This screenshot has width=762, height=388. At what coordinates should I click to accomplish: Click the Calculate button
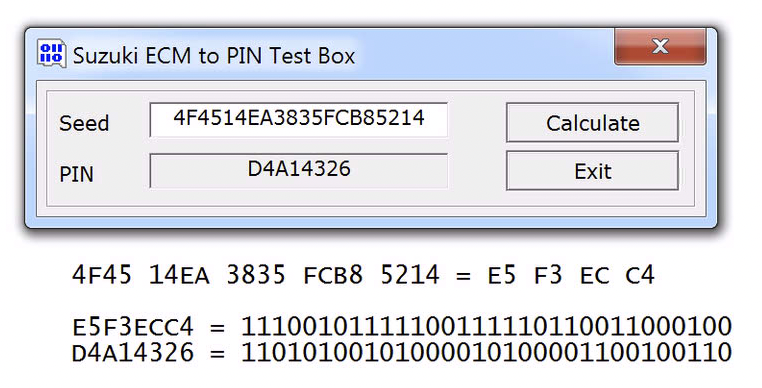point(592,123)
